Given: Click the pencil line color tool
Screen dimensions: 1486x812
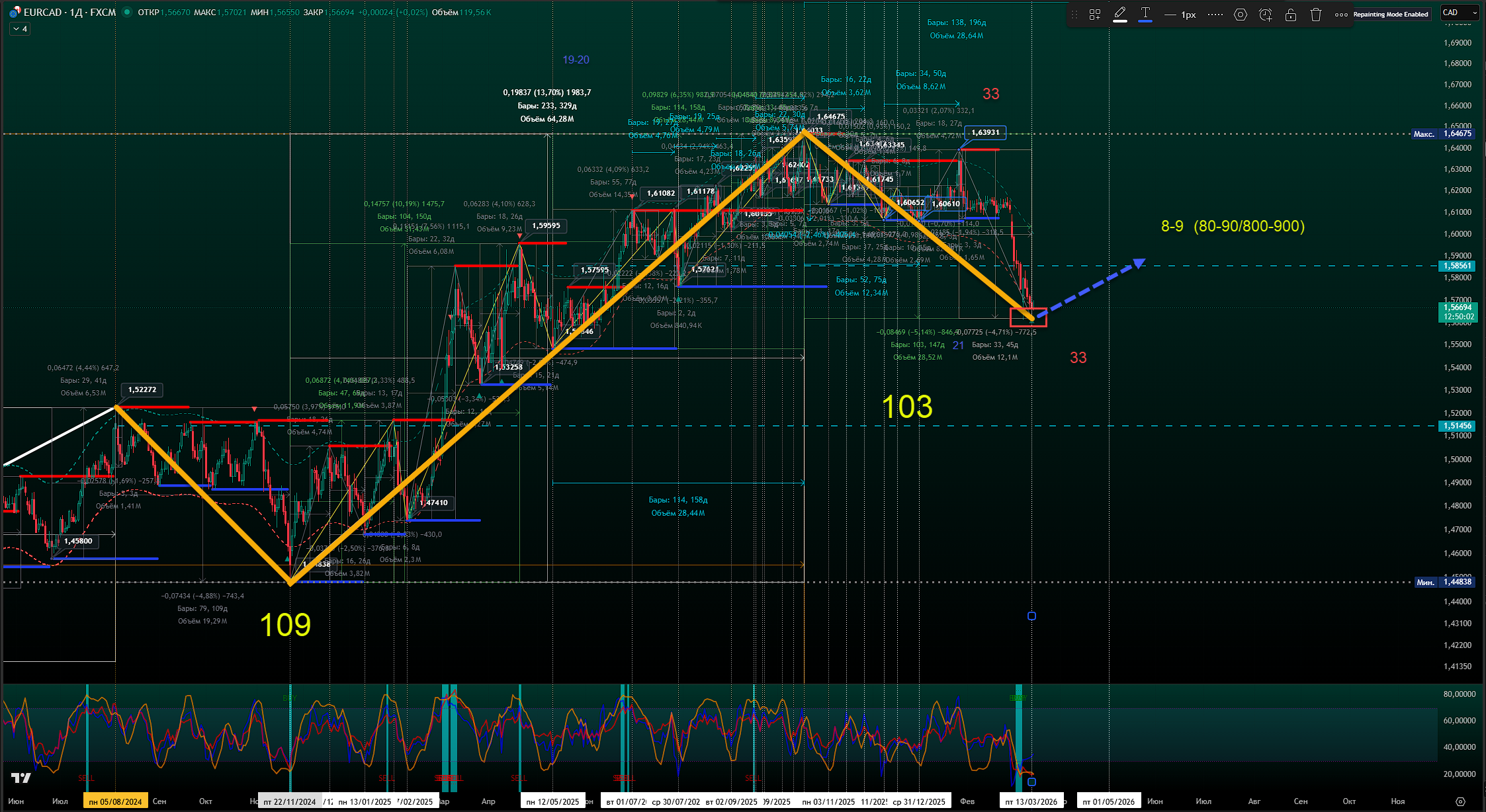Looking at the screenshot, I should click(1120, 14).
